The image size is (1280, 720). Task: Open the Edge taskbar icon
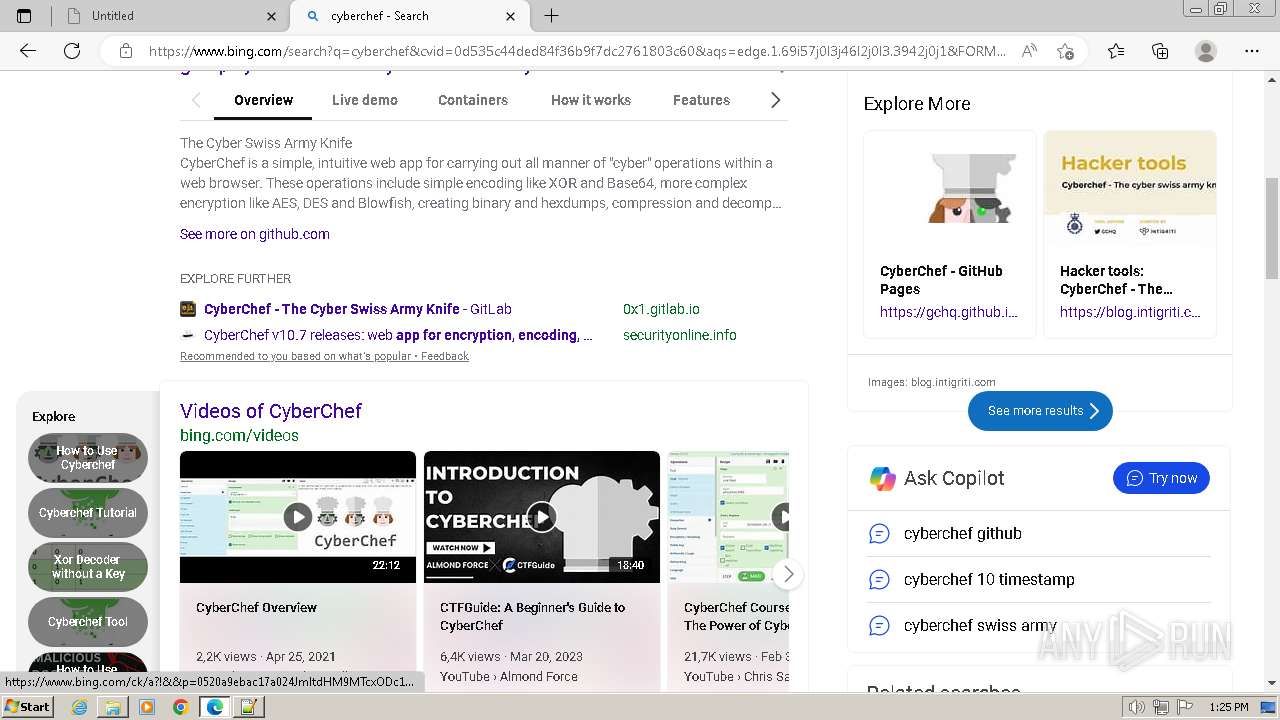214,707
